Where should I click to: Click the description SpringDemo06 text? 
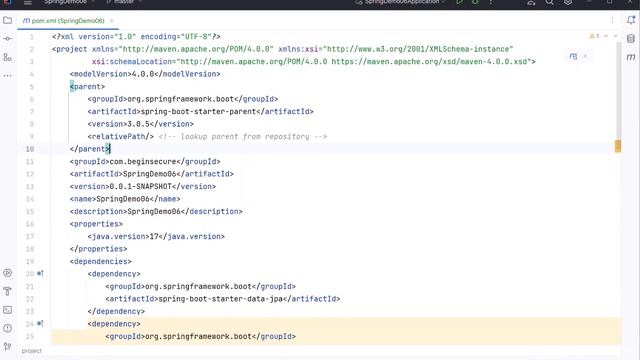[x=154, y=211]
